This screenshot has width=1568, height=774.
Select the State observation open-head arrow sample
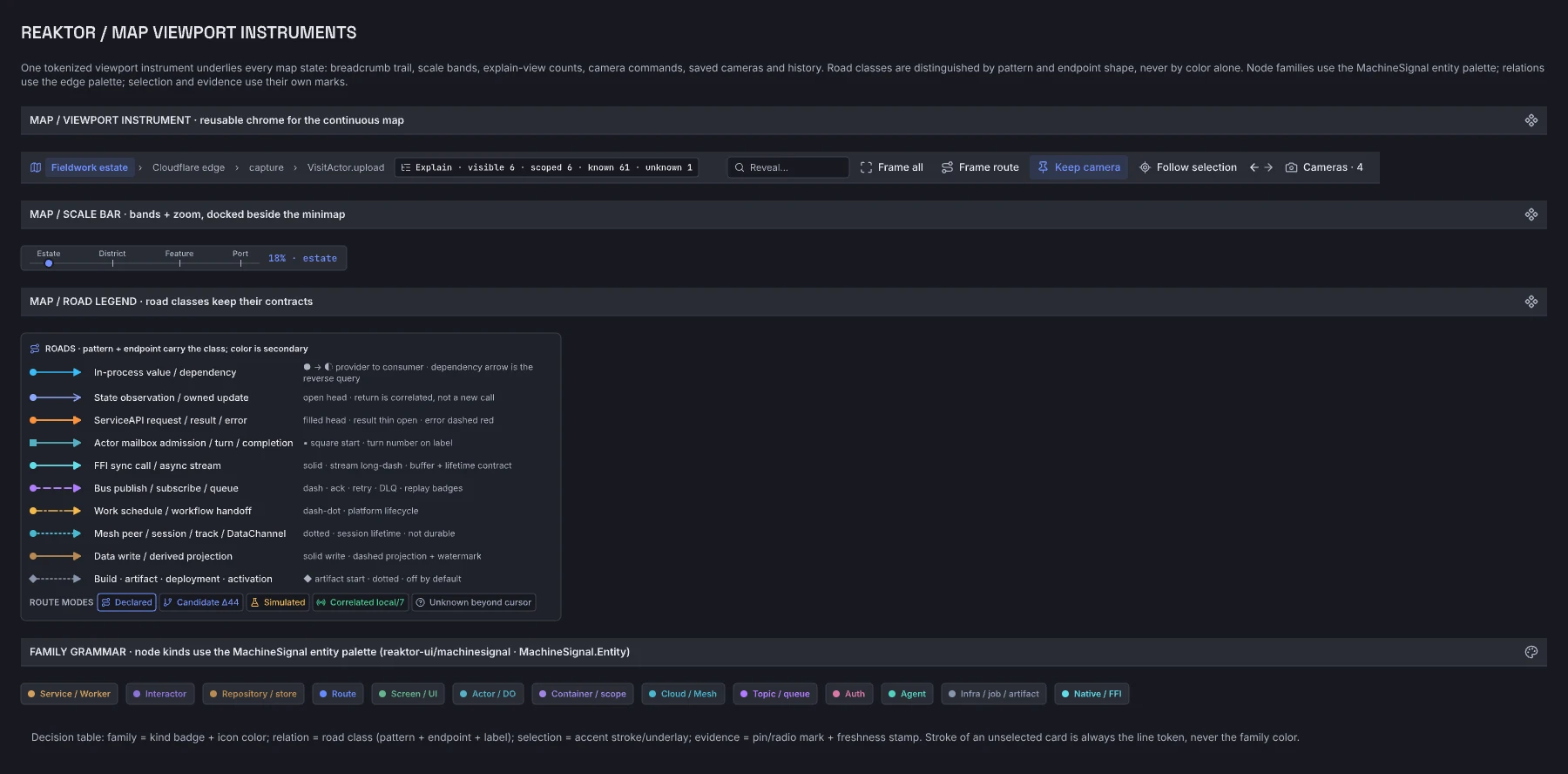(x=56, y=397)
